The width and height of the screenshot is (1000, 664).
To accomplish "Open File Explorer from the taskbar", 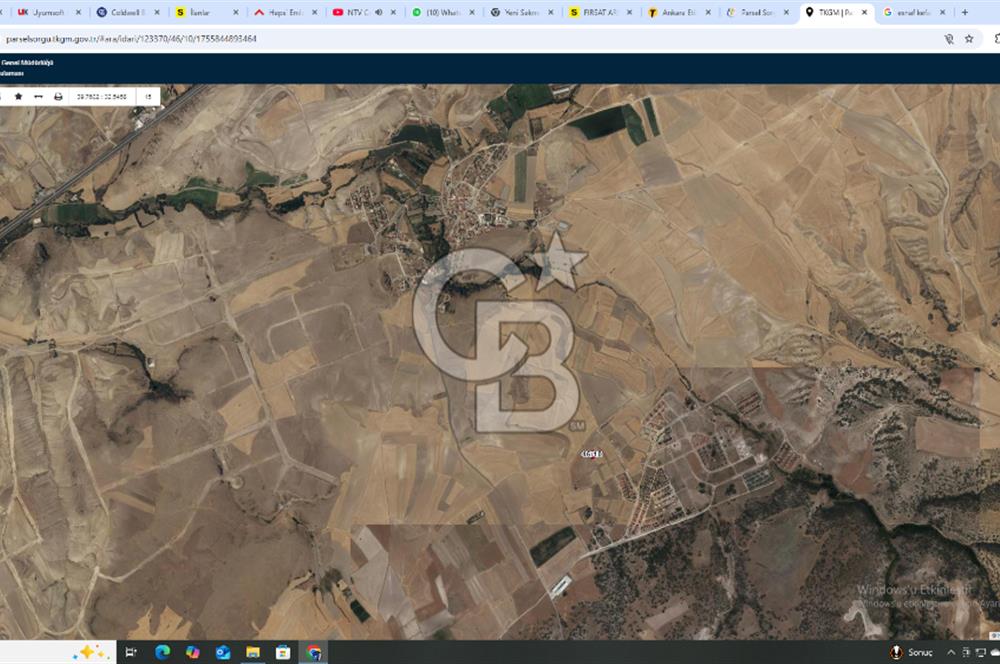I will [253, 652].
